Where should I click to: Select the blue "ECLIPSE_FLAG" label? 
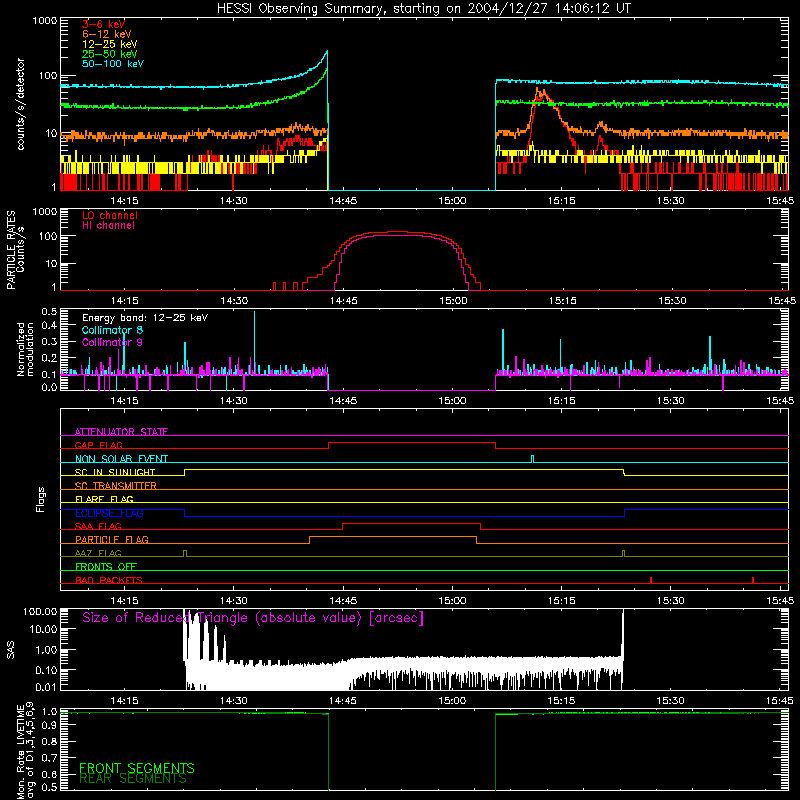coord(109,513)
